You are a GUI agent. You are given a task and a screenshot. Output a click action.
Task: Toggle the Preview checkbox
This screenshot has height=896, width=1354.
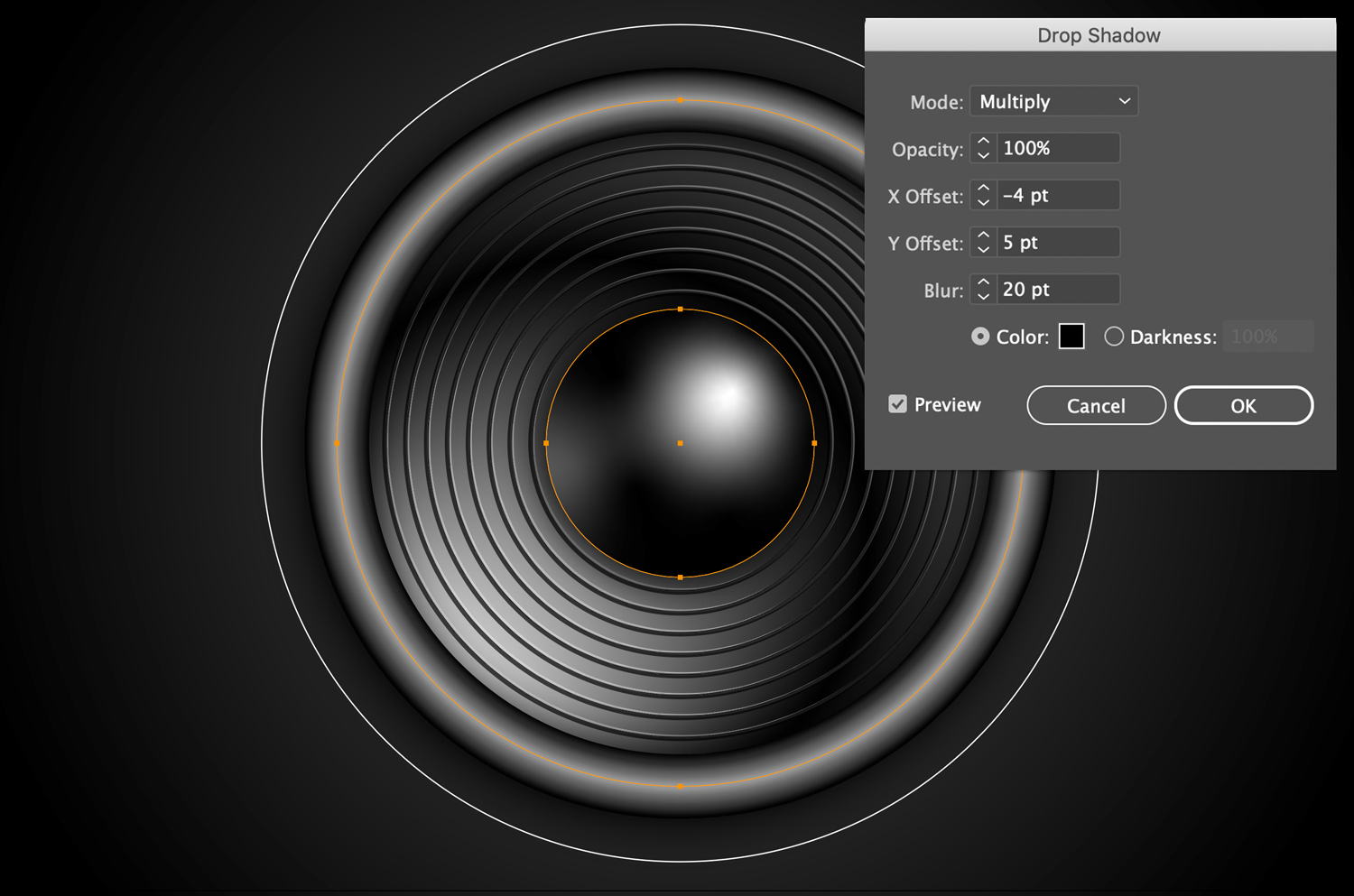point(897,403)
